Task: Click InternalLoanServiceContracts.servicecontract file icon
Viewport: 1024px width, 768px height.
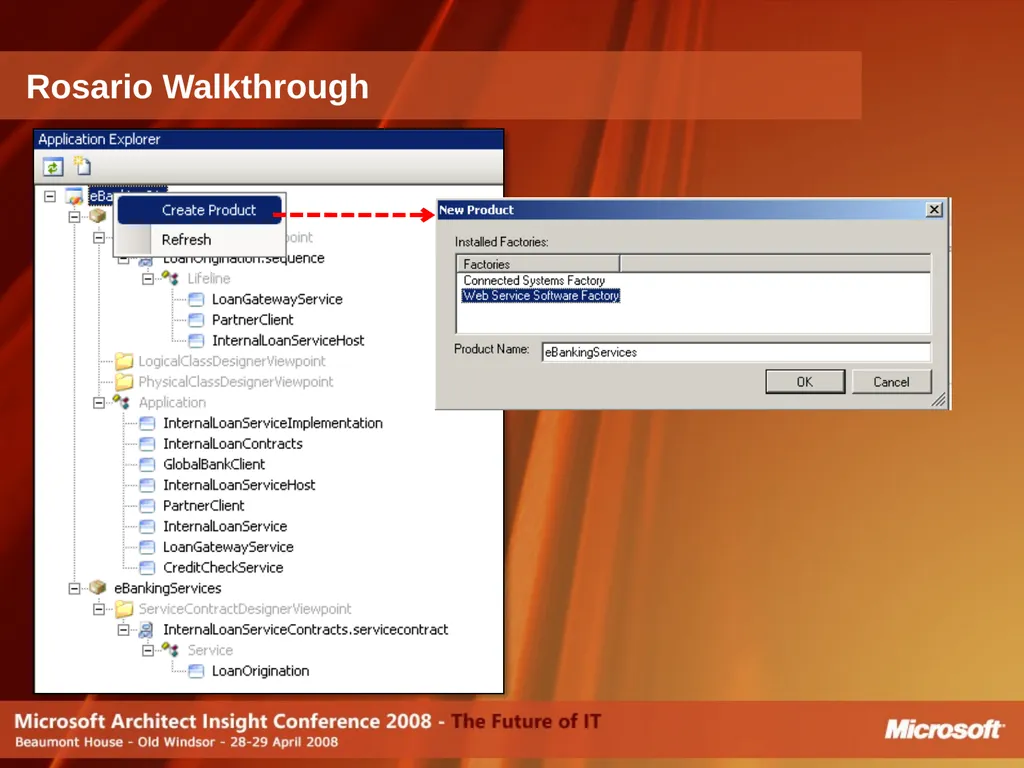Action: pos(146,630)
